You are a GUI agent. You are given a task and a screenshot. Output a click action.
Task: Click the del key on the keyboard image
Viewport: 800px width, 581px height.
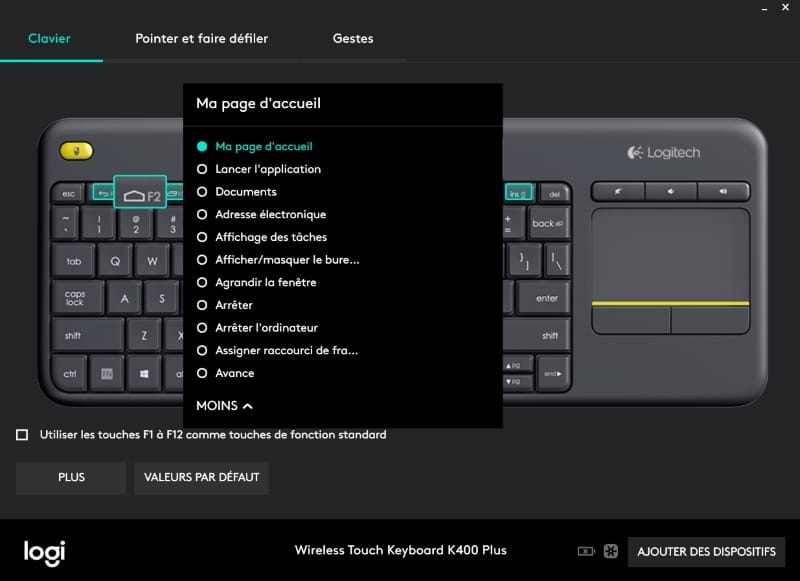(554, 194)
